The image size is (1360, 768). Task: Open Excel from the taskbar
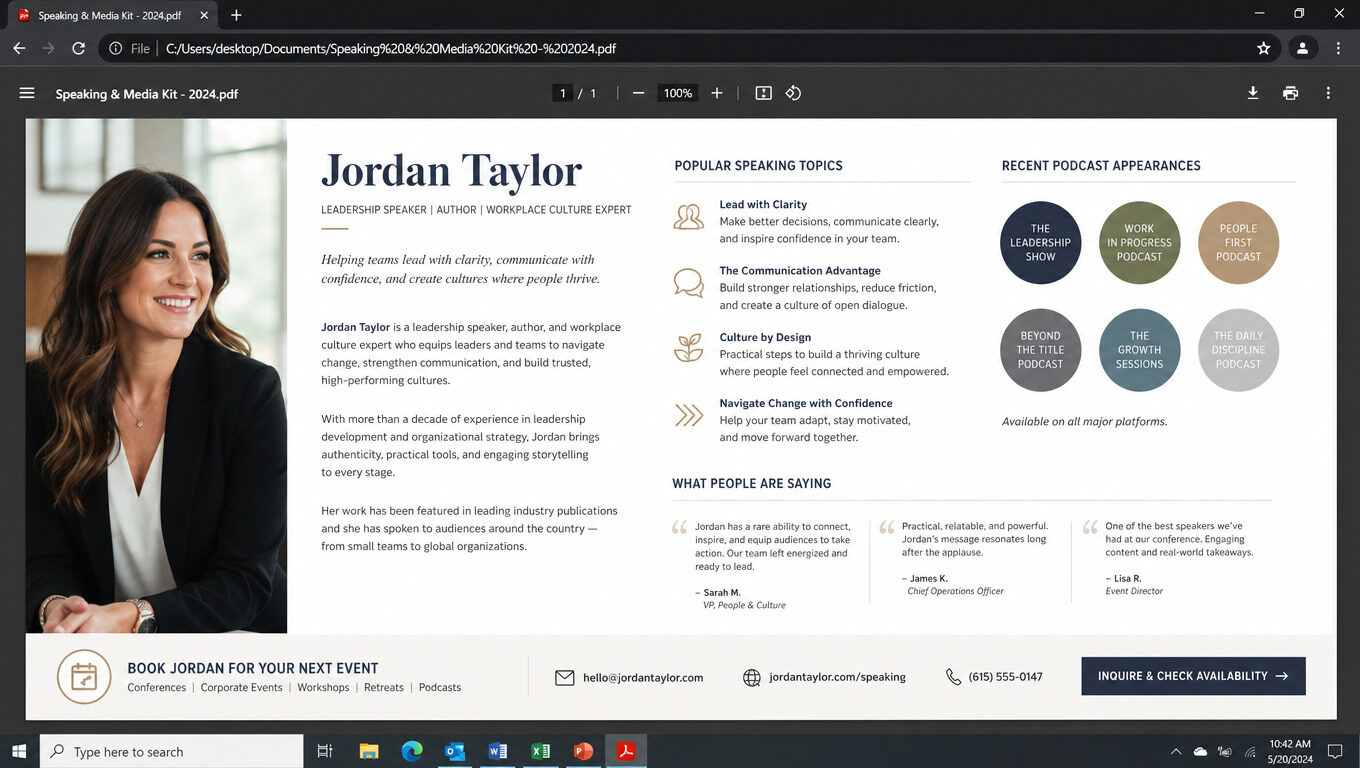click(541, 751)
